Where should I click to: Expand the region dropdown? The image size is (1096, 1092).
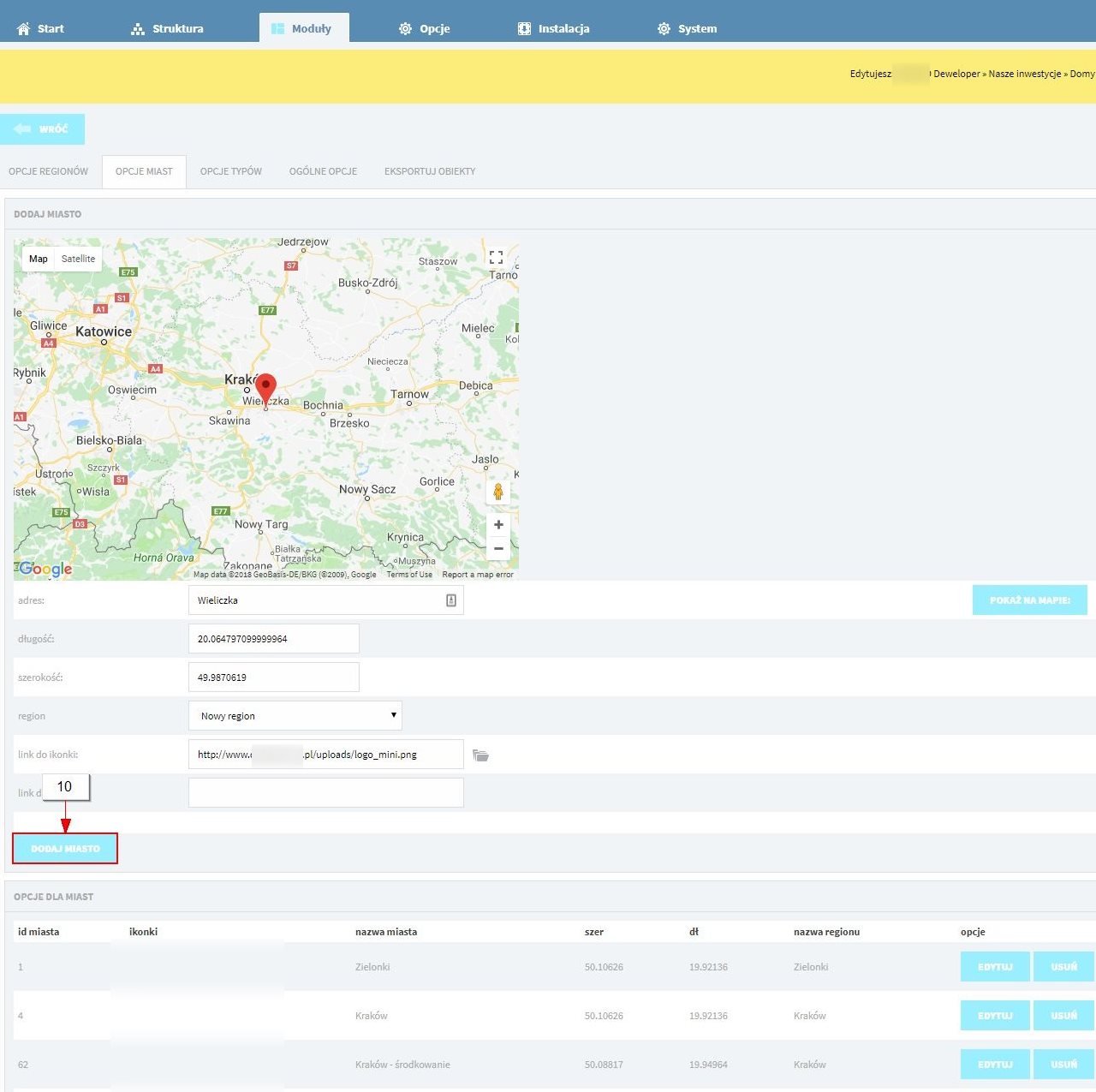click(295, 716)
